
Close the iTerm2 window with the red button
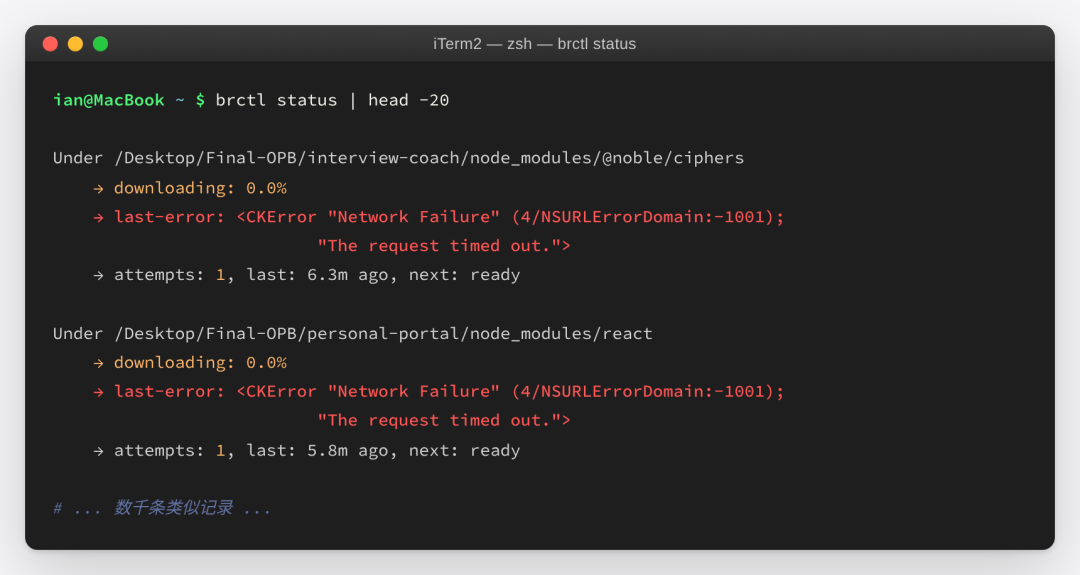pyautogui.click(x=50, y=44)
